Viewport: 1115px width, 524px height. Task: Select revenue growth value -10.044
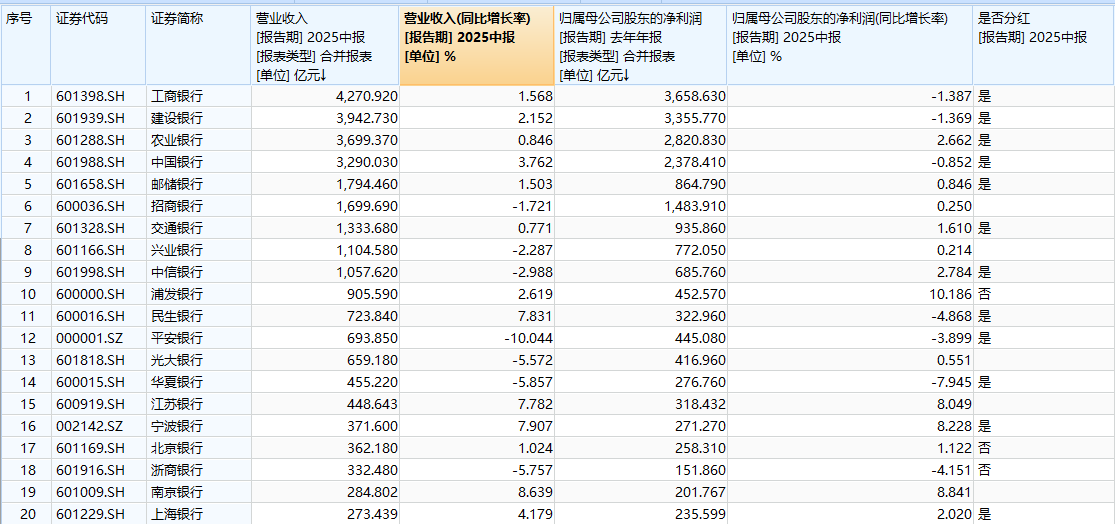(528, 338)
